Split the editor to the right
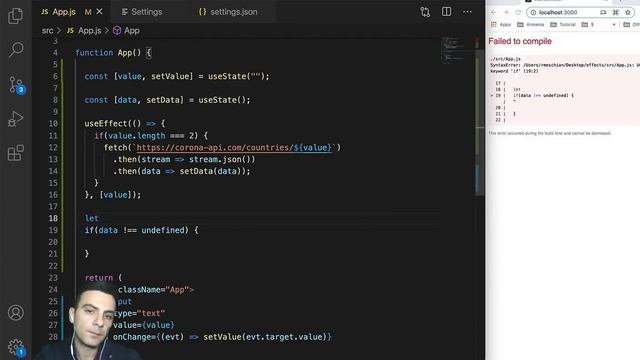Image resolution: width=640 pixels, height=360 pixels. point(446,12)
